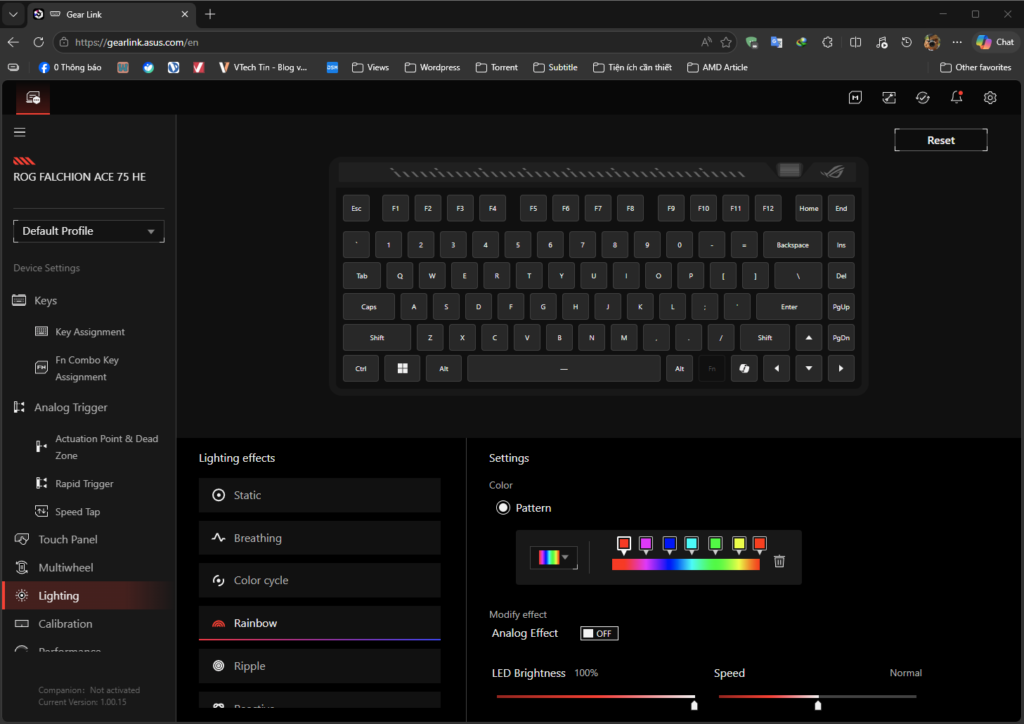1024x724 pixels.
Task: Open the browser tab list chevron
Action: click(x=13, y=14)
